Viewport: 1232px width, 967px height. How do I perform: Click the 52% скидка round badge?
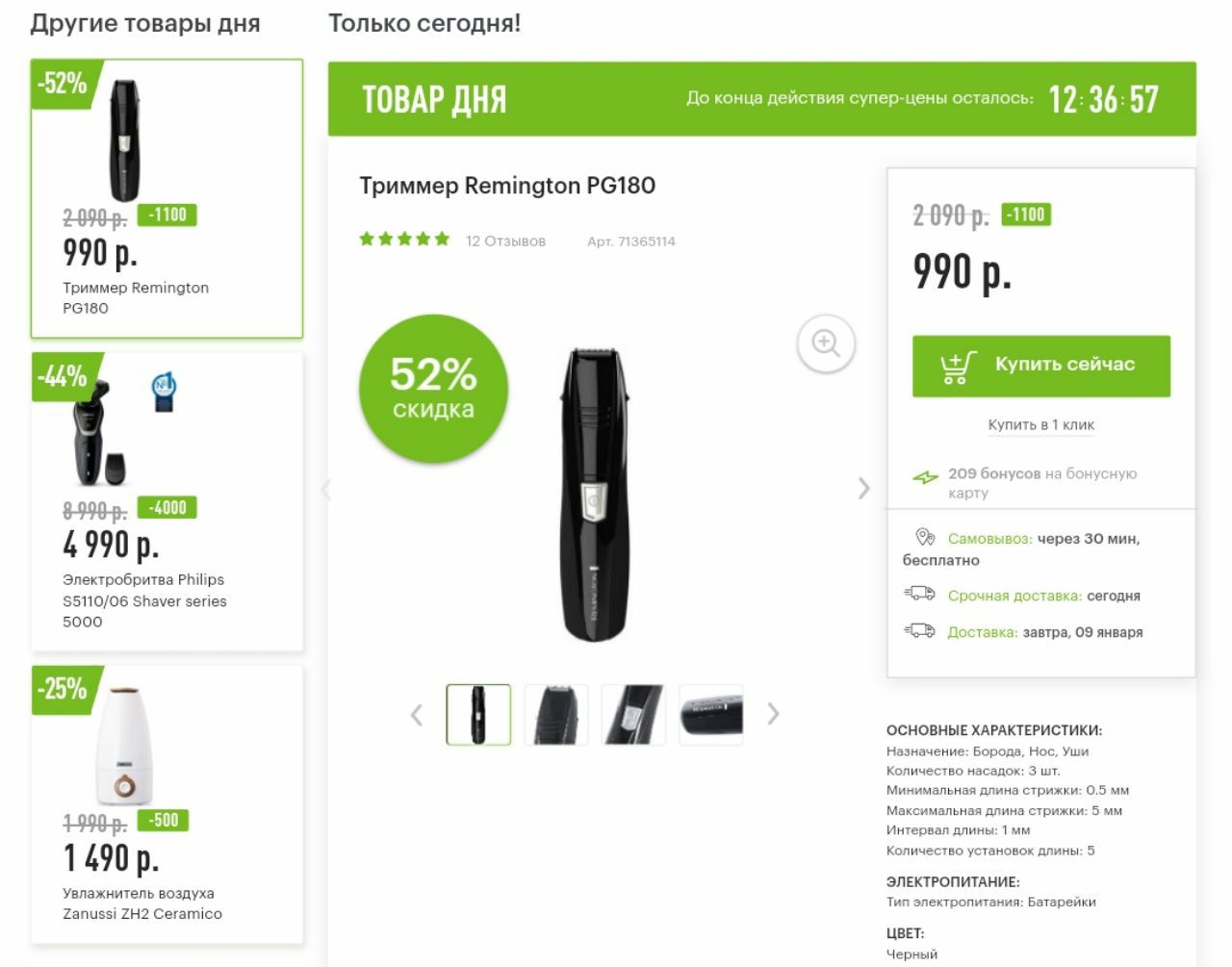coord(433,389)
